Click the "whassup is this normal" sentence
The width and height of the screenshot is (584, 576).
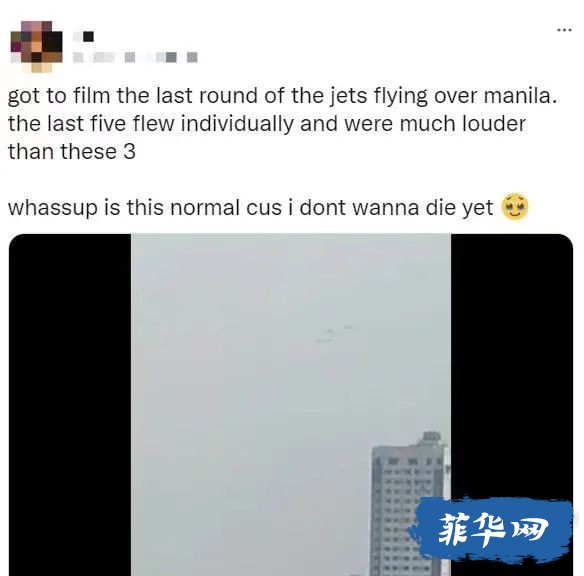[250, 207]
